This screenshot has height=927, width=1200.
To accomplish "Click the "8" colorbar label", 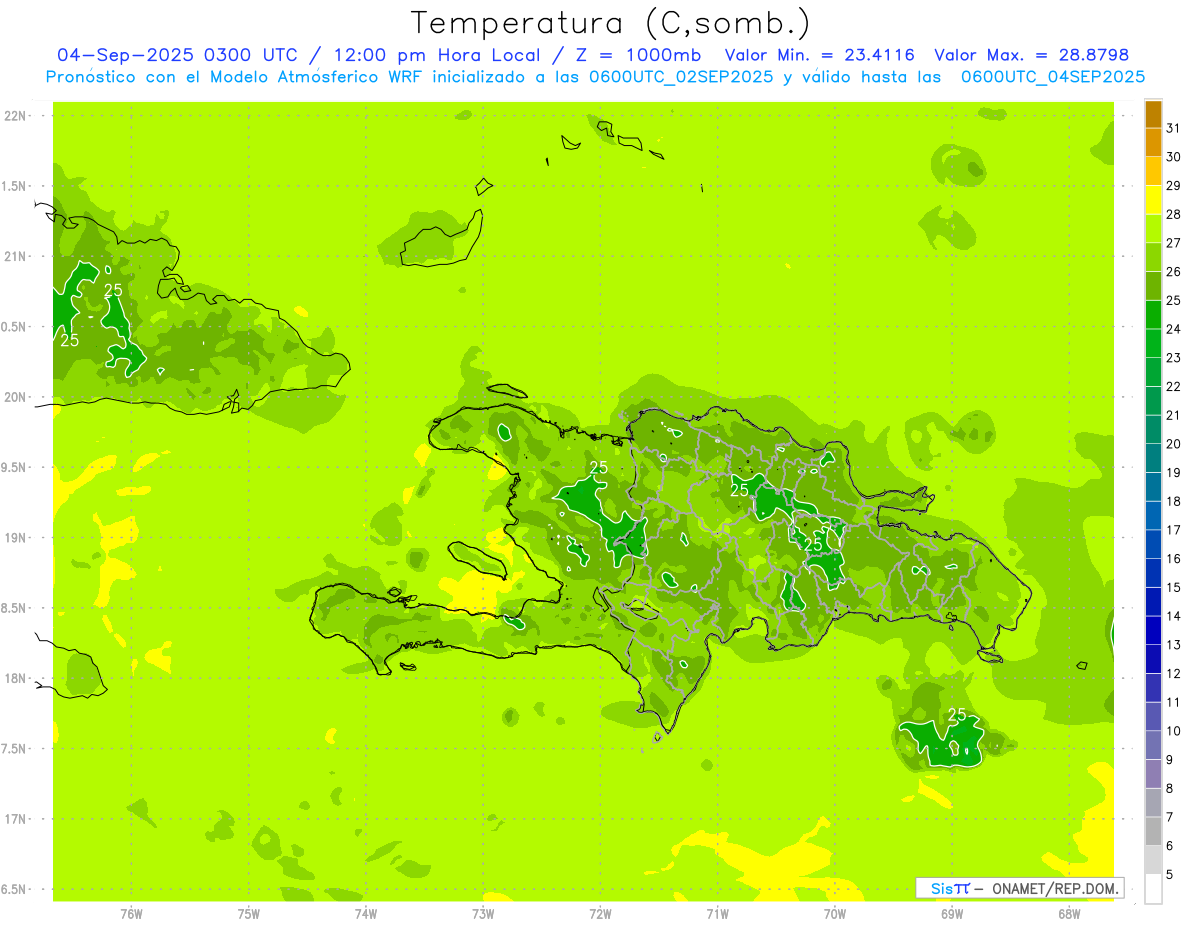I will 1170,789.
